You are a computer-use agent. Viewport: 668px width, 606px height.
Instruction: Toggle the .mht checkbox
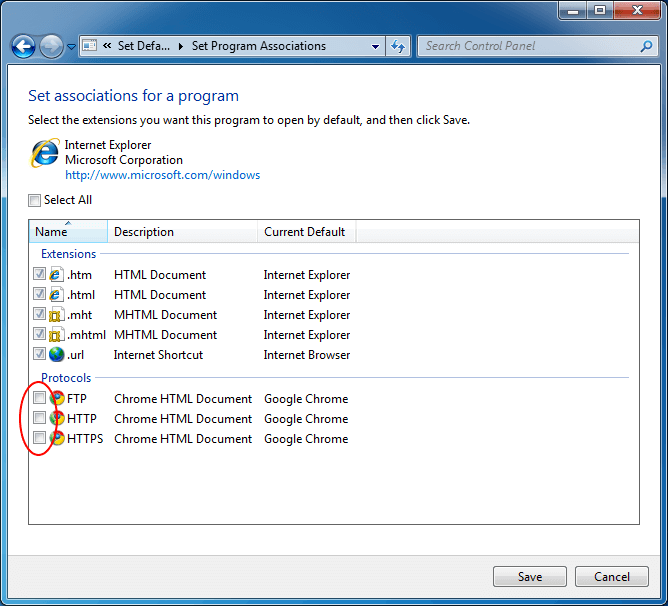click(x=39, y=314)
